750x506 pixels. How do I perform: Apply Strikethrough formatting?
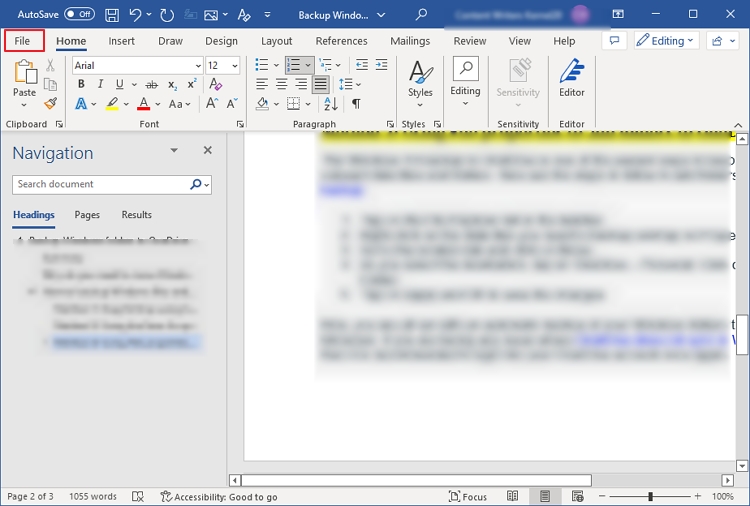click(x=152, y=85)
